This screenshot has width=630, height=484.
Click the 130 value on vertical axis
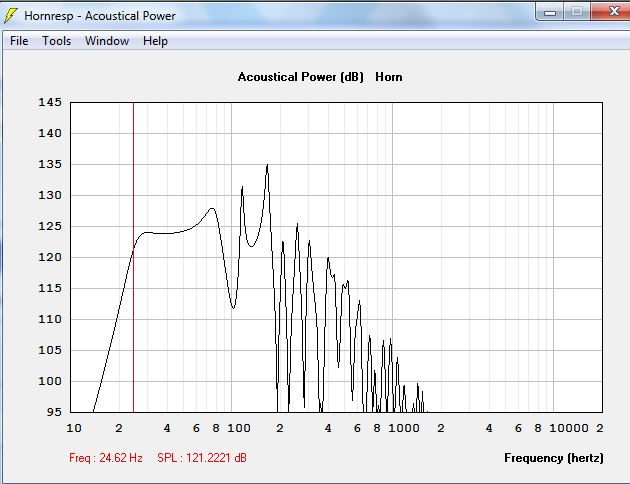pos(50,195)
